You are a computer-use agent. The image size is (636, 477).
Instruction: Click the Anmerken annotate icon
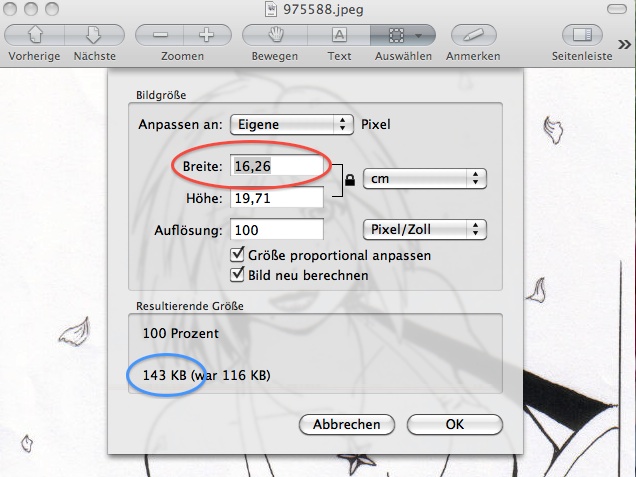click(473, 34)
